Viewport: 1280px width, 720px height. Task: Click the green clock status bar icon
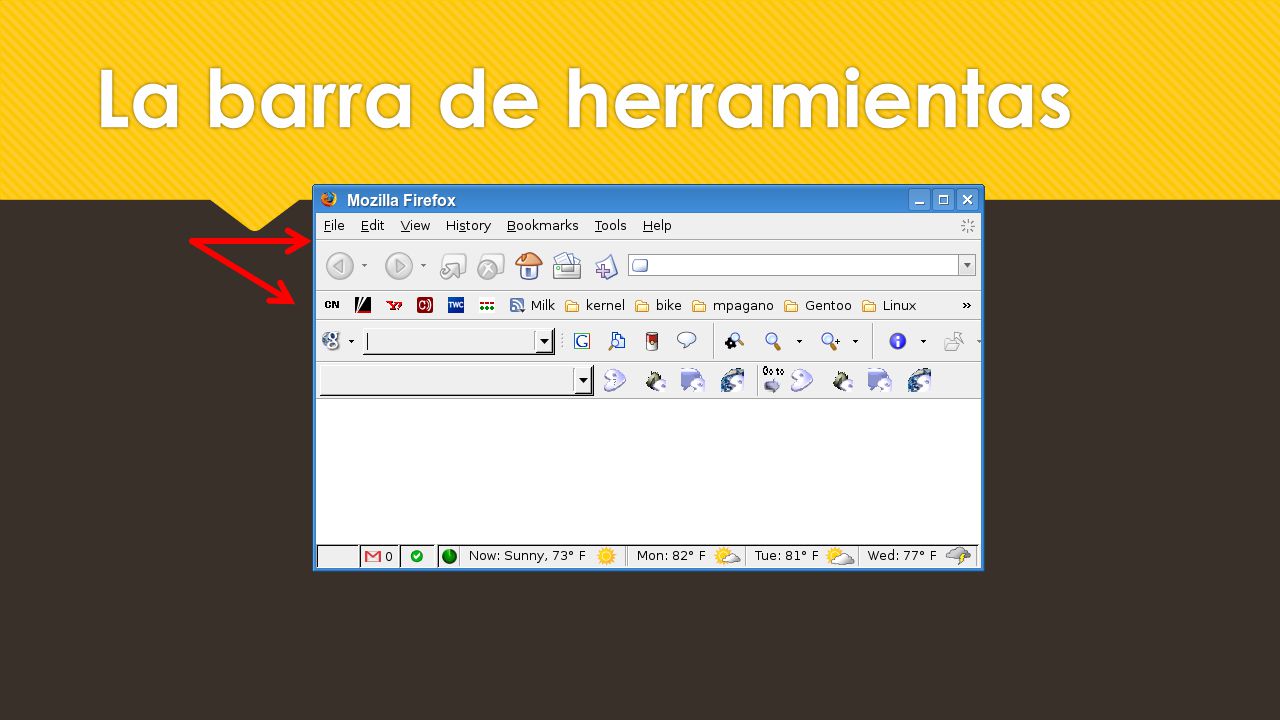tap(449, 556)
